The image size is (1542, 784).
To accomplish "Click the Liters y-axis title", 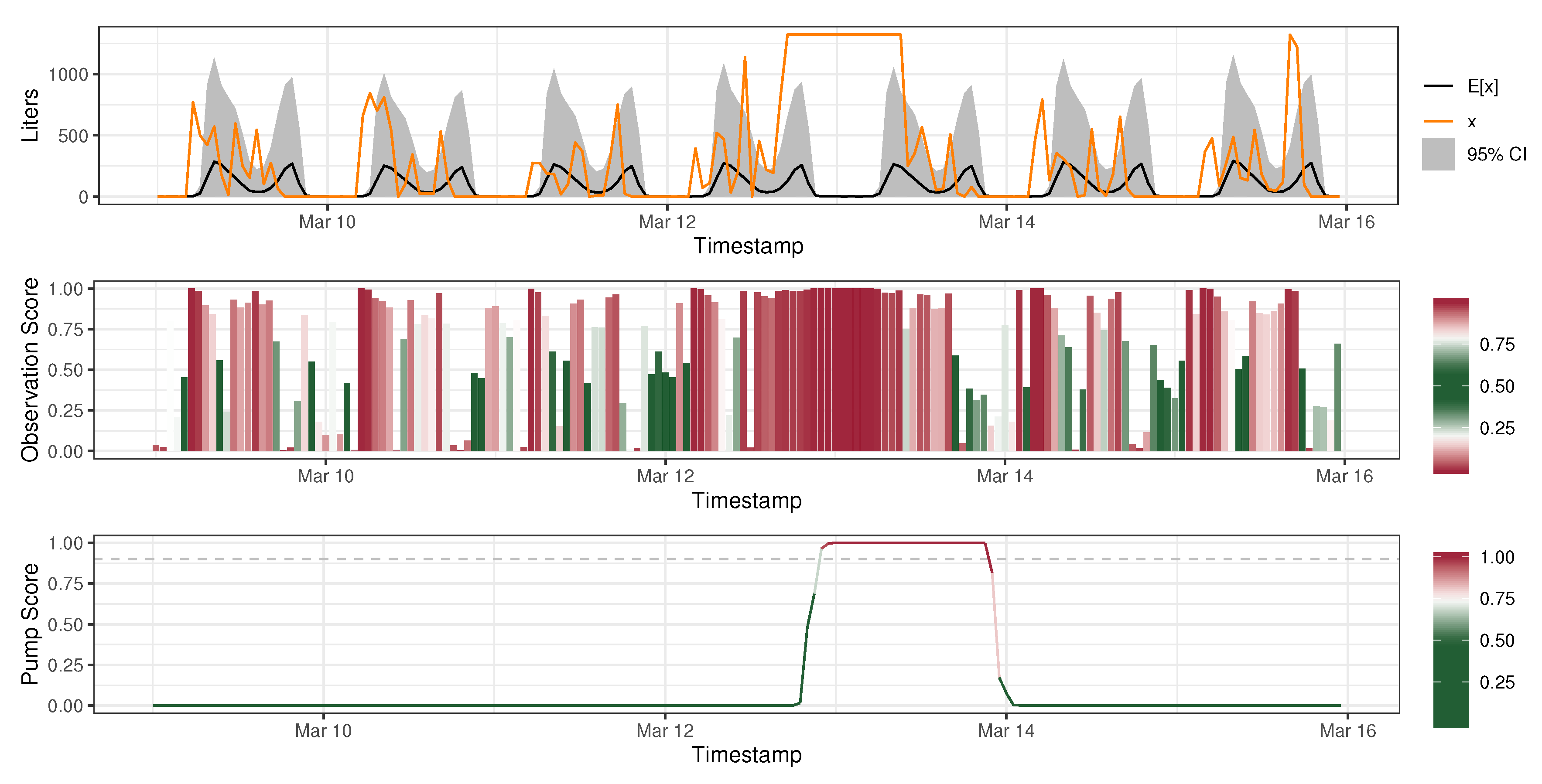I will 30,115.
